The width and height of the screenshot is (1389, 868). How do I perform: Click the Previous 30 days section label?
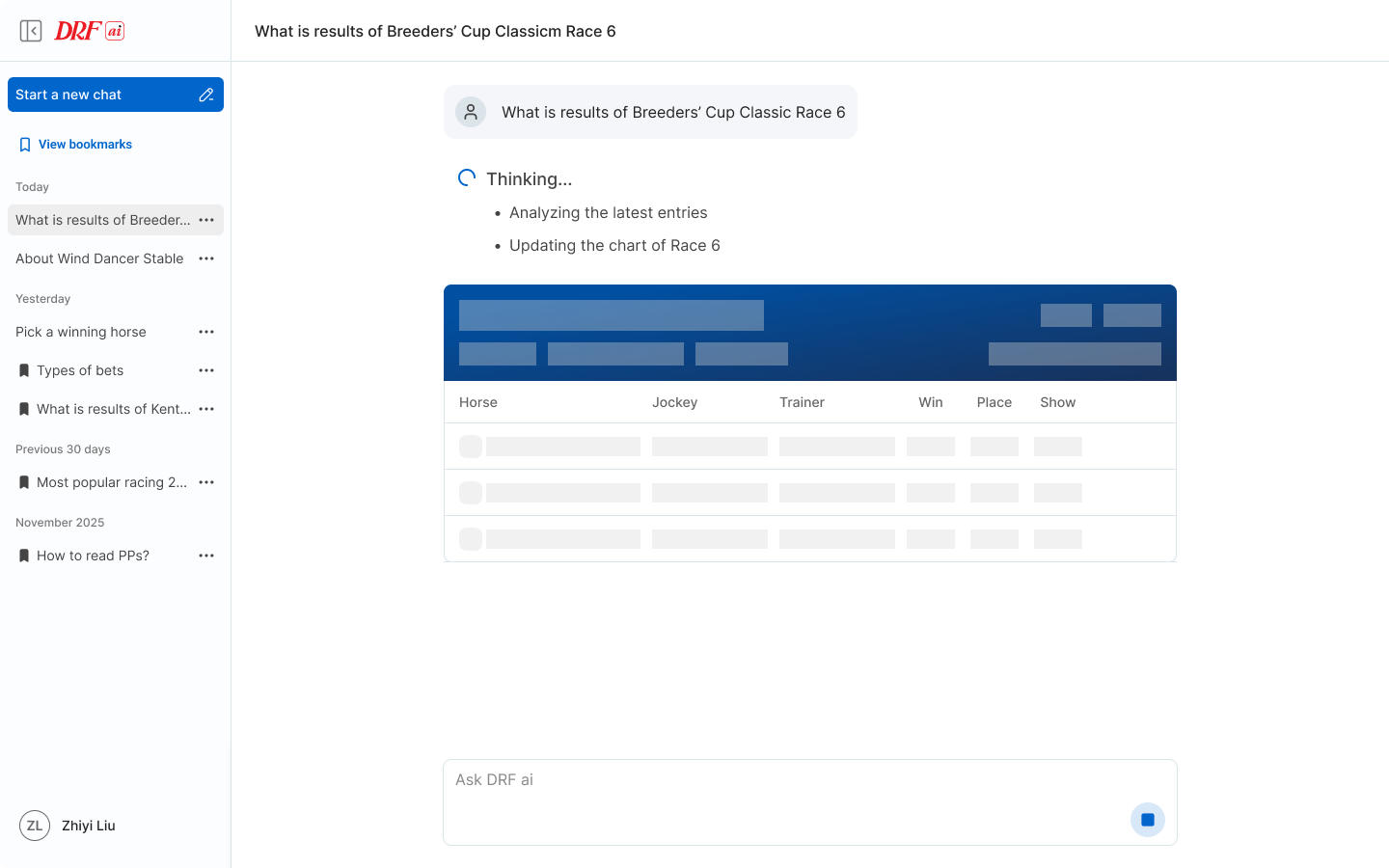coord(63,449)
